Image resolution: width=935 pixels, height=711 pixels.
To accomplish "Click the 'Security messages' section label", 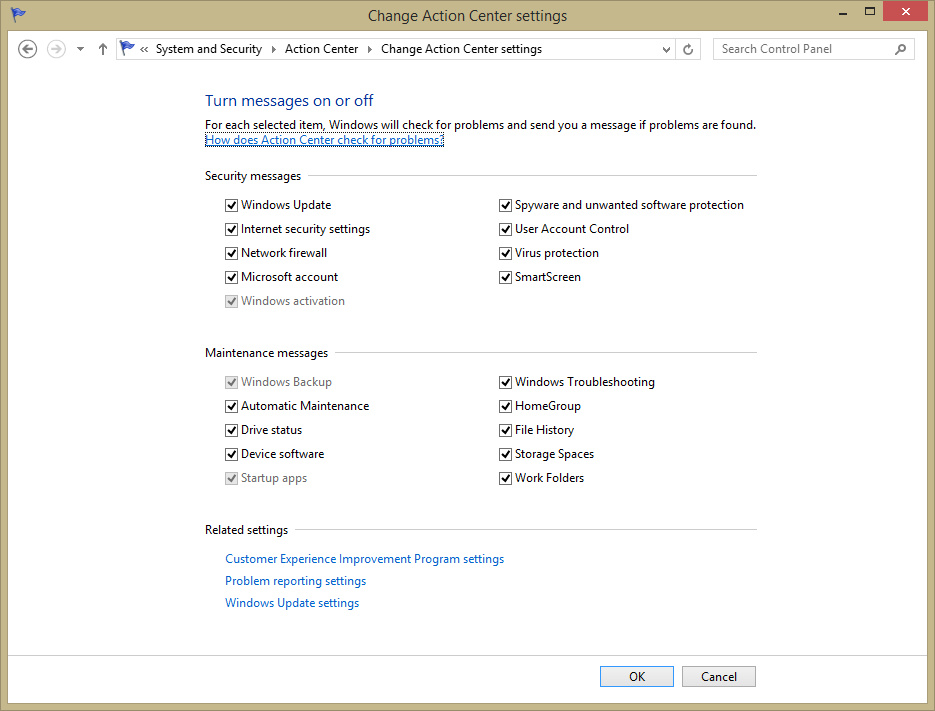I will point(253,176).
